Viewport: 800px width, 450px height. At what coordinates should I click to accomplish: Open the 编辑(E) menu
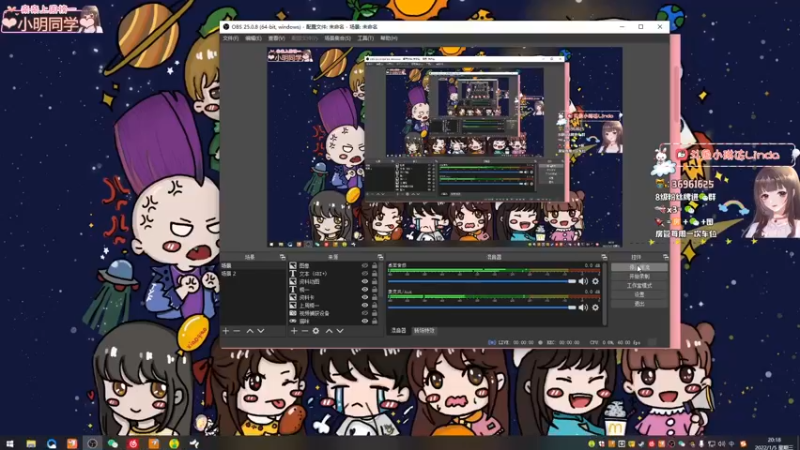(x=253, y=38)
